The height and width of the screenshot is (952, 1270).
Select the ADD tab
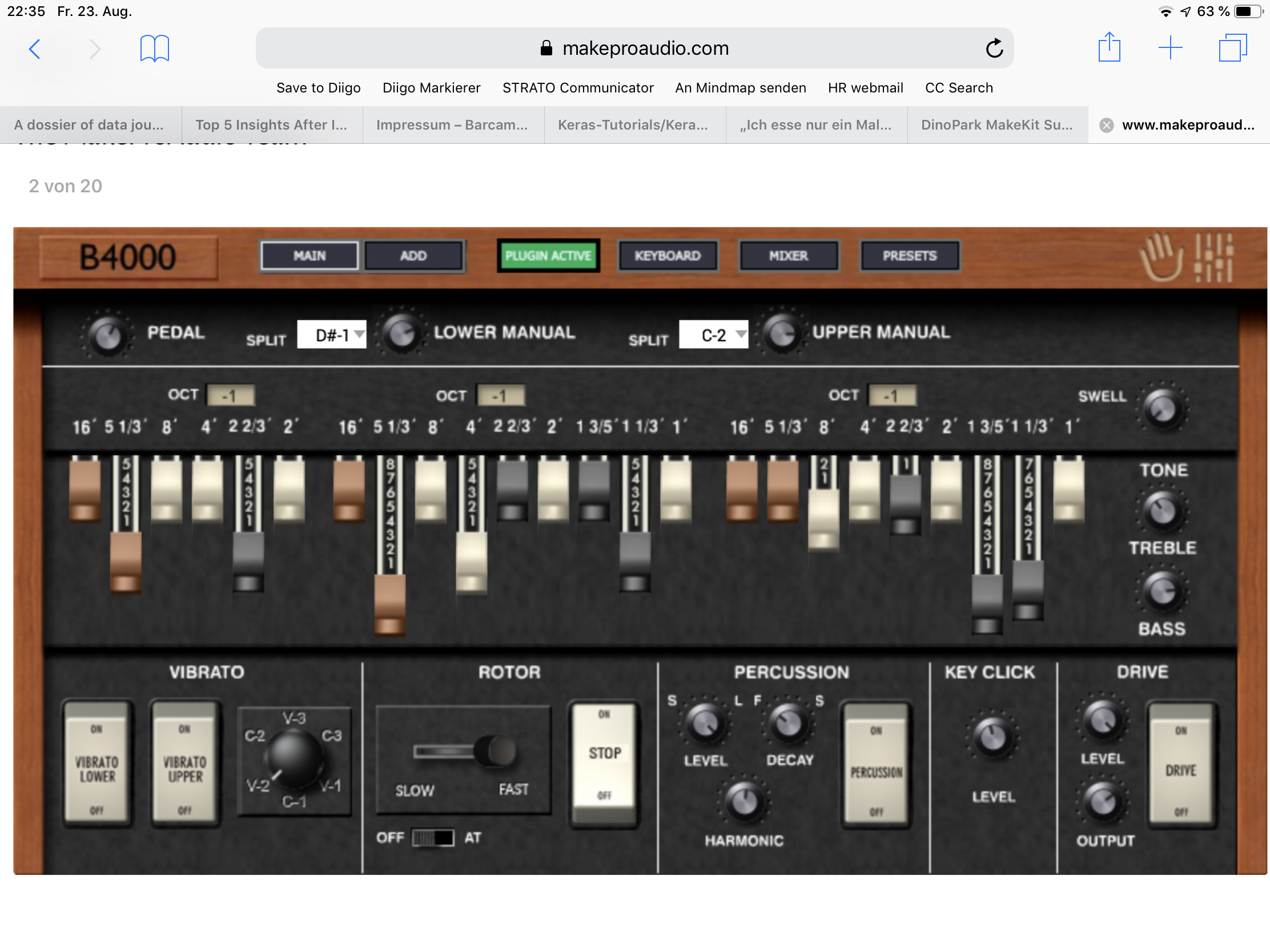[x=413, y=256]
